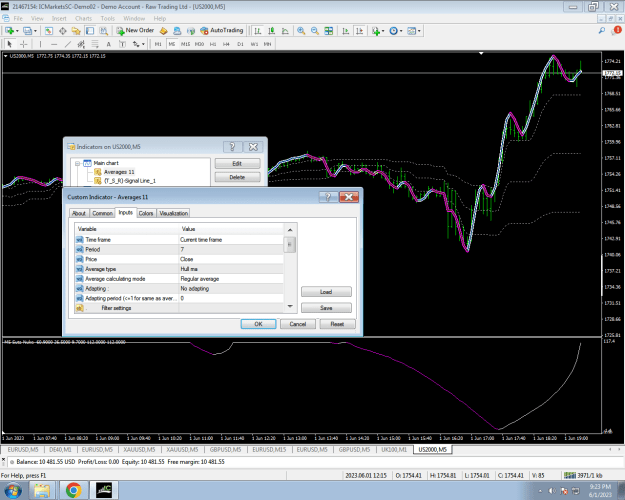Click Edit in Indicators list window
625x500 pixels.
click(x=237, y=163)
